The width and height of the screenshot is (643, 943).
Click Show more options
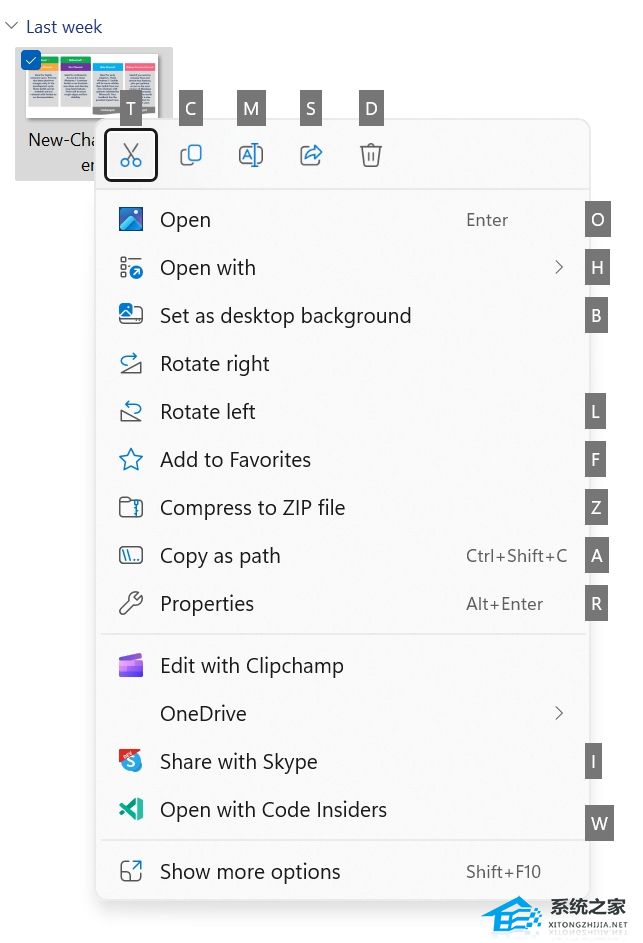[x=250, y=872]
